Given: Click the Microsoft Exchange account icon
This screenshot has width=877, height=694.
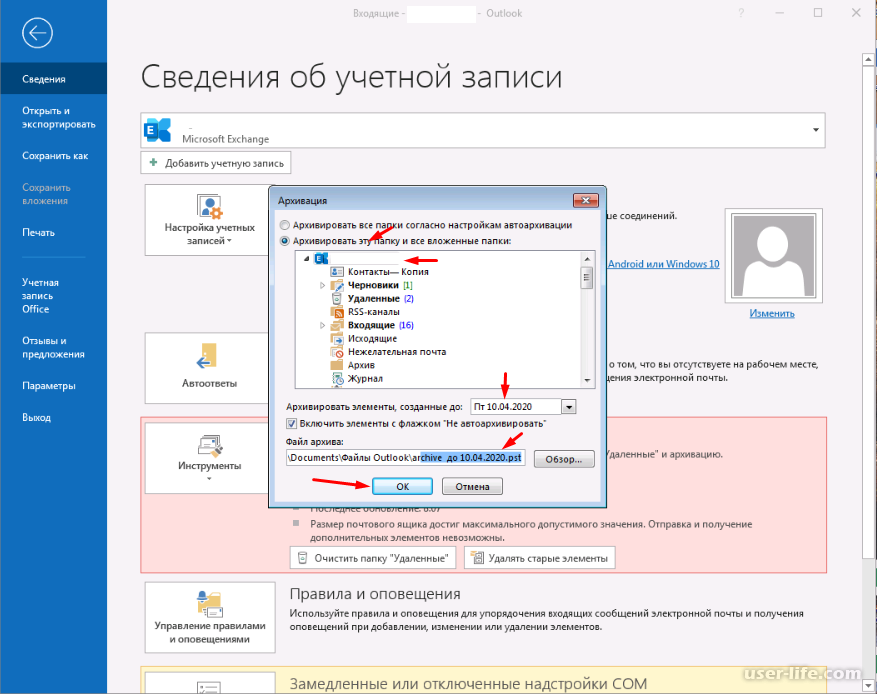Looking at the screenshot, I should (158, 130).
